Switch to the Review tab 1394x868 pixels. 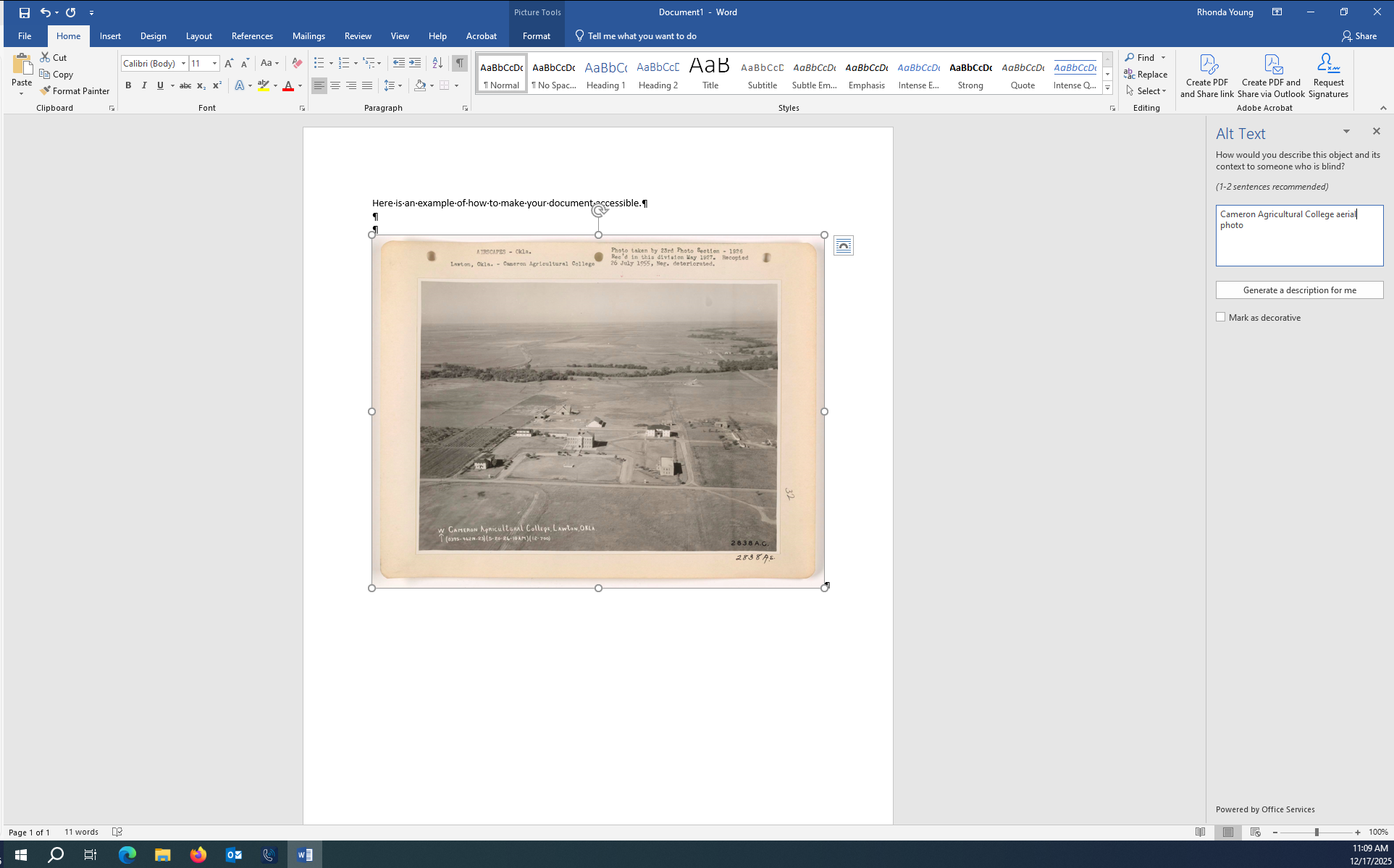click(358, 35)
